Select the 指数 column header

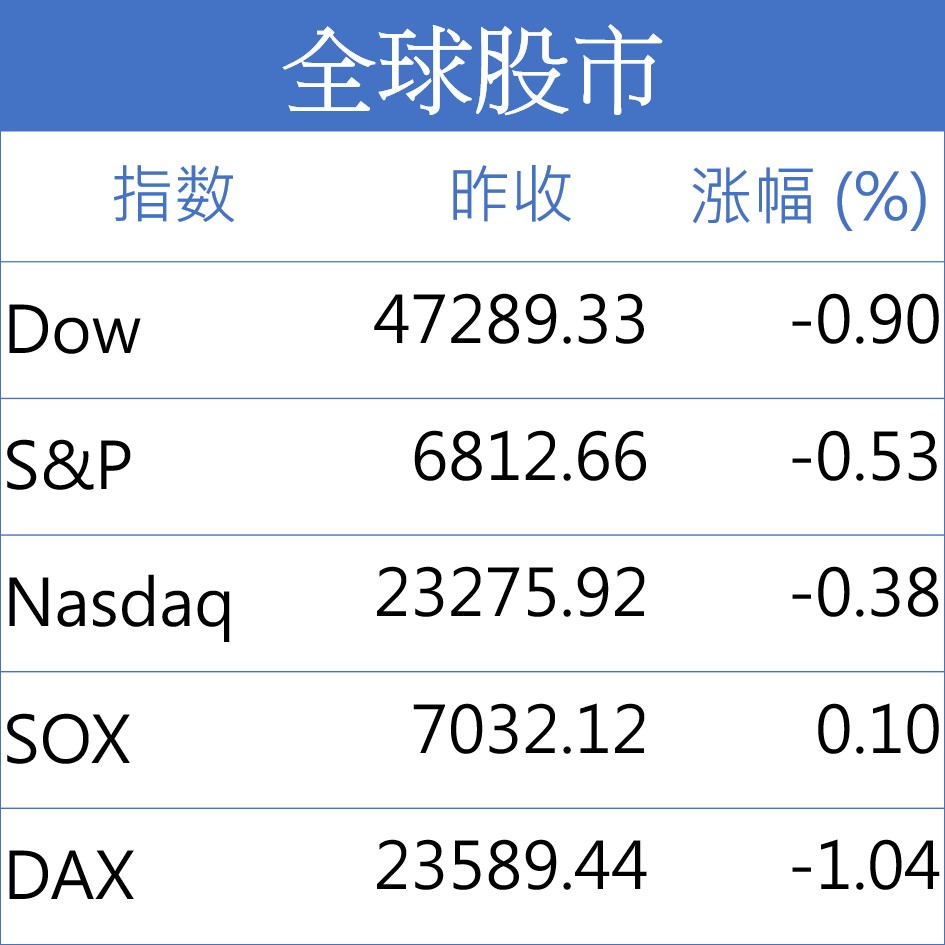[x=174, y=195]
